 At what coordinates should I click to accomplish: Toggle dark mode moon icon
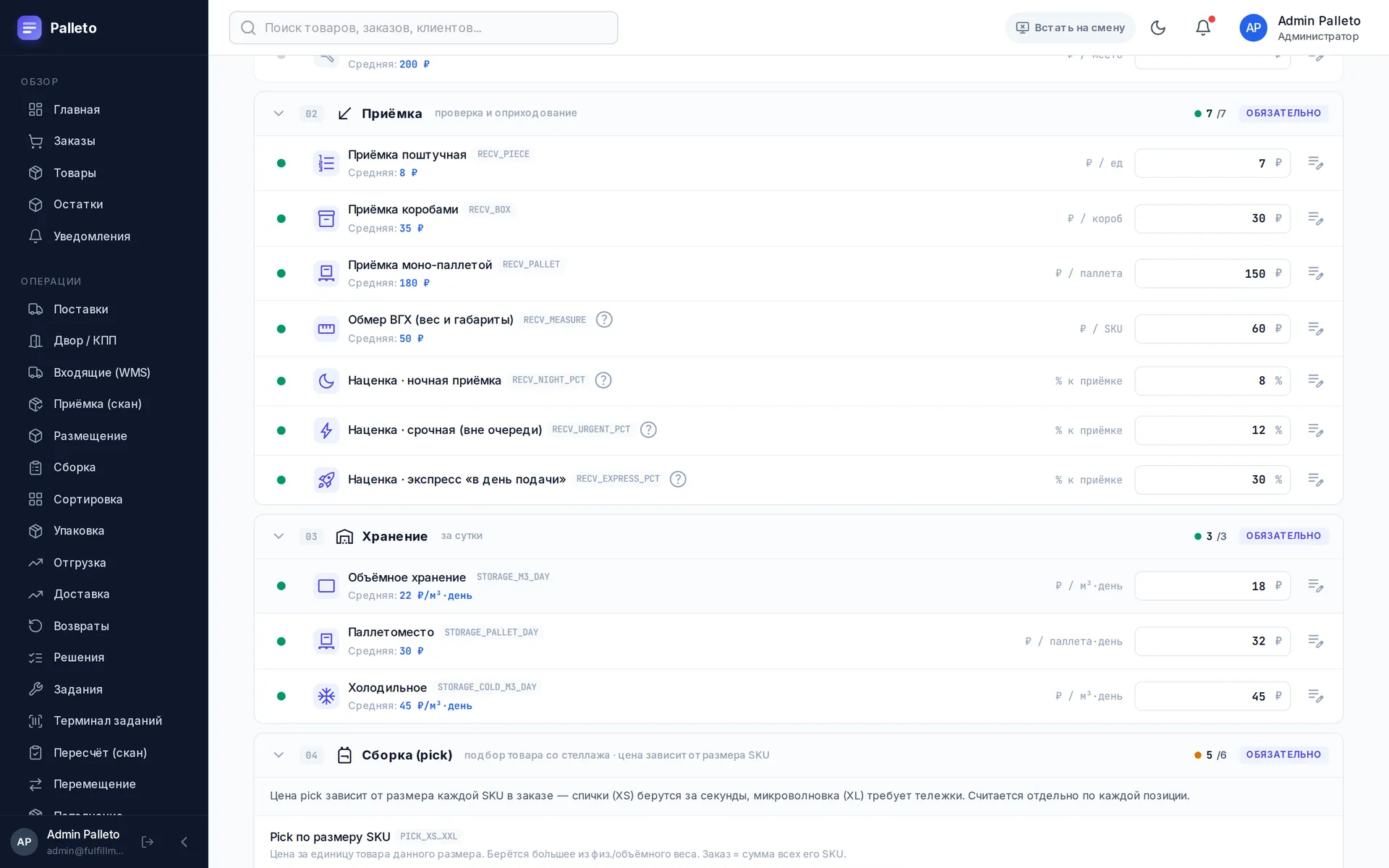[x=1157, y=27]
